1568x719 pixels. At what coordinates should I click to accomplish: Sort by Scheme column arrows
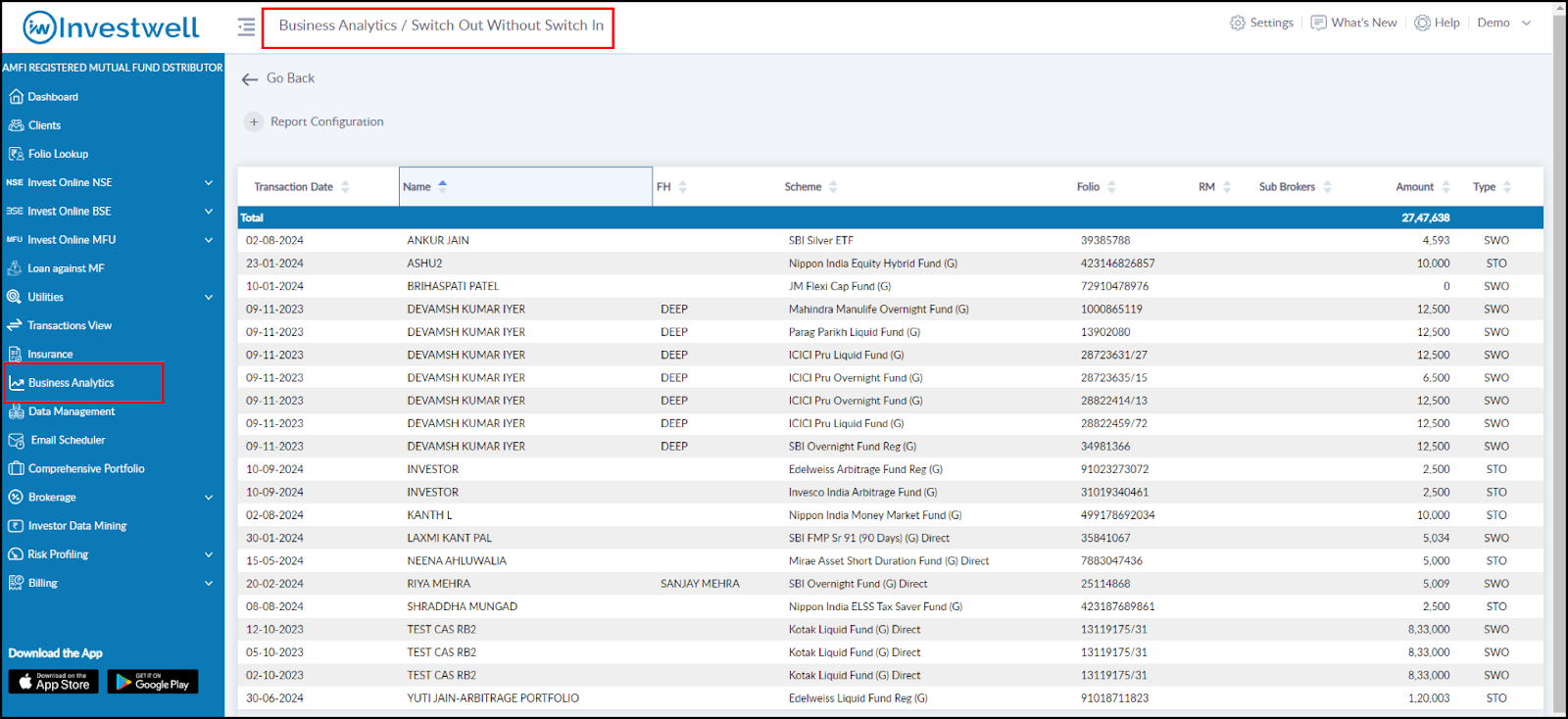pos(833,187)
